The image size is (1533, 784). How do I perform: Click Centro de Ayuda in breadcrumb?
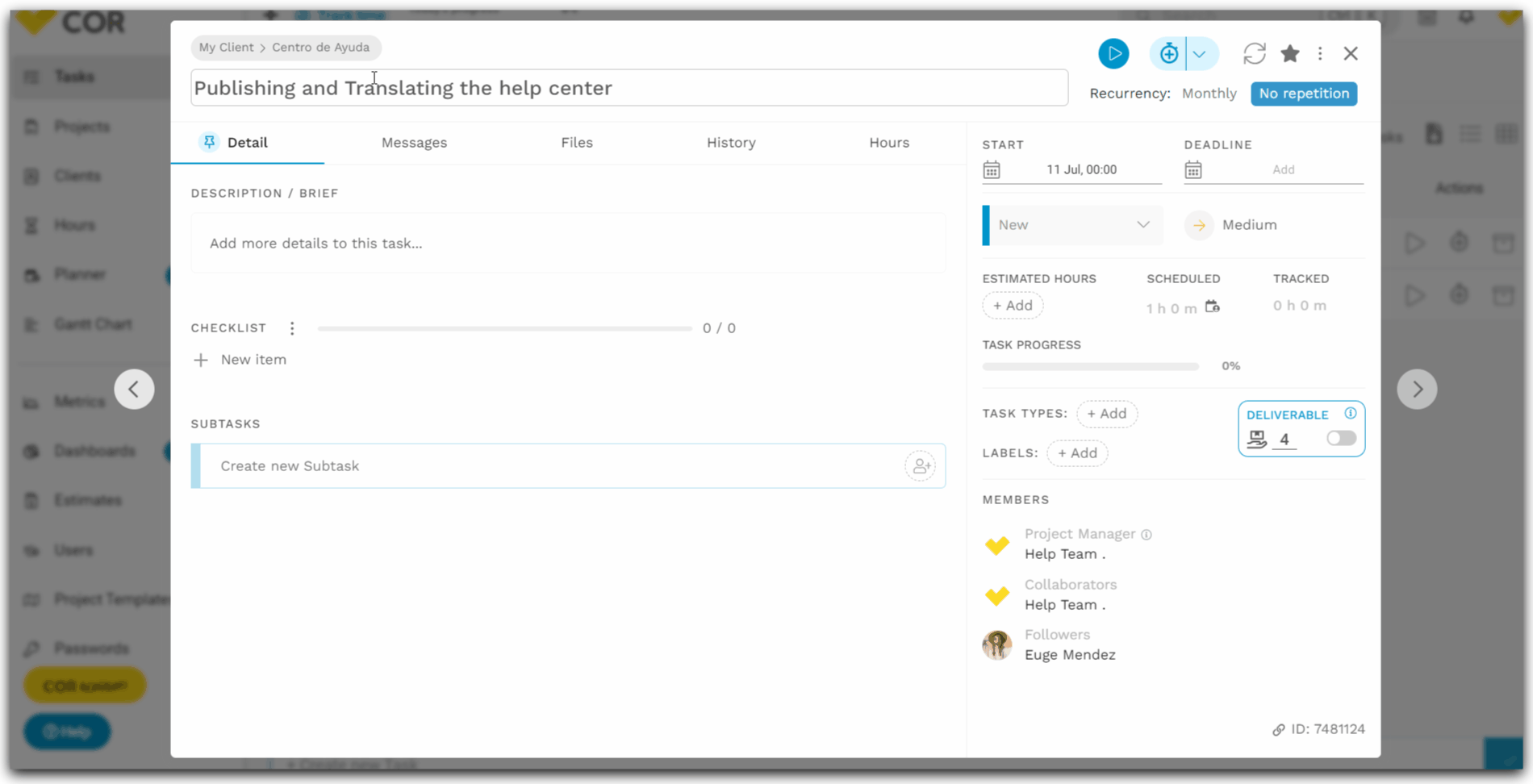(320, 47)
